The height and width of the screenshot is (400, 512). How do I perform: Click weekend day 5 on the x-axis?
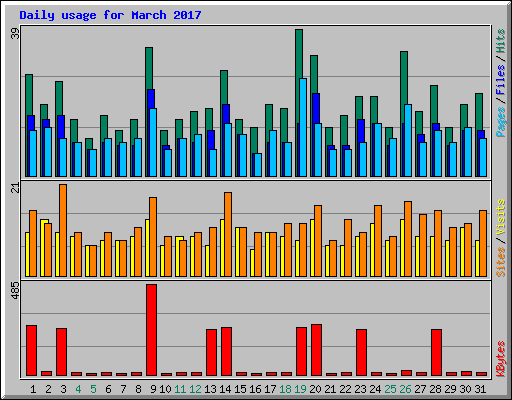(93, 389)
